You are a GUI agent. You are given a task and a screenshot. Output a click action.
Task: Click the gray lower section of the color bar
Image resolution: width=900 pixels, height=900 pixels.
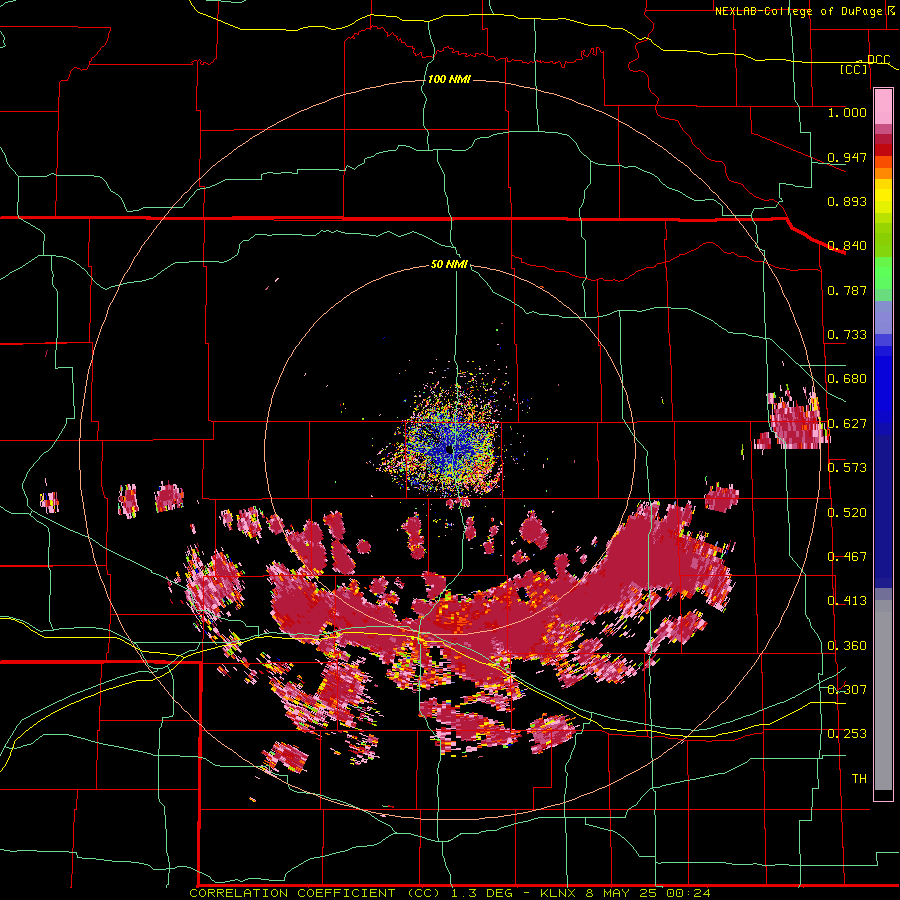[883, 695]
